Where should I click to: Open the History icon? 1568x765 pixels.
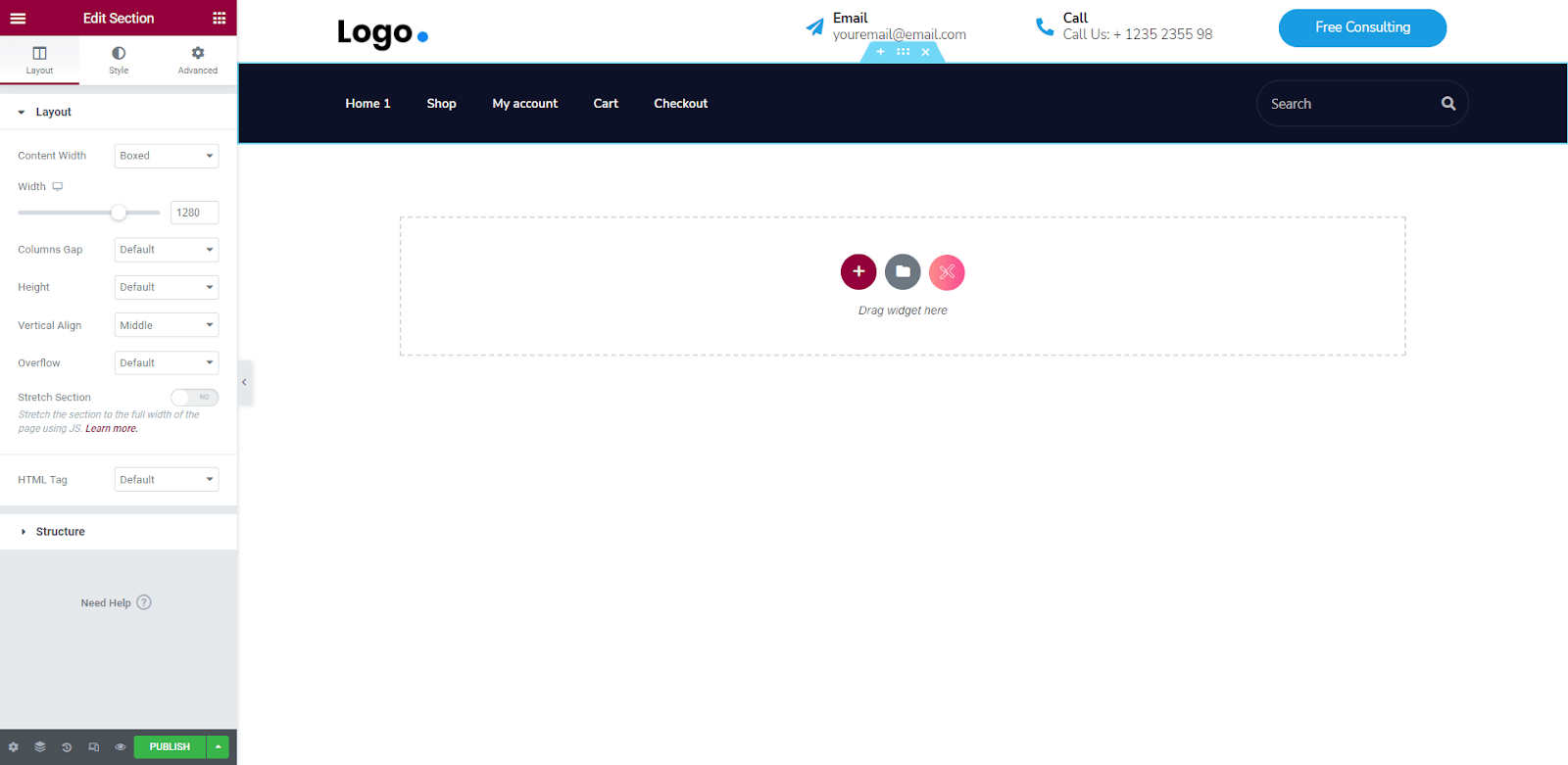[67, 747]
